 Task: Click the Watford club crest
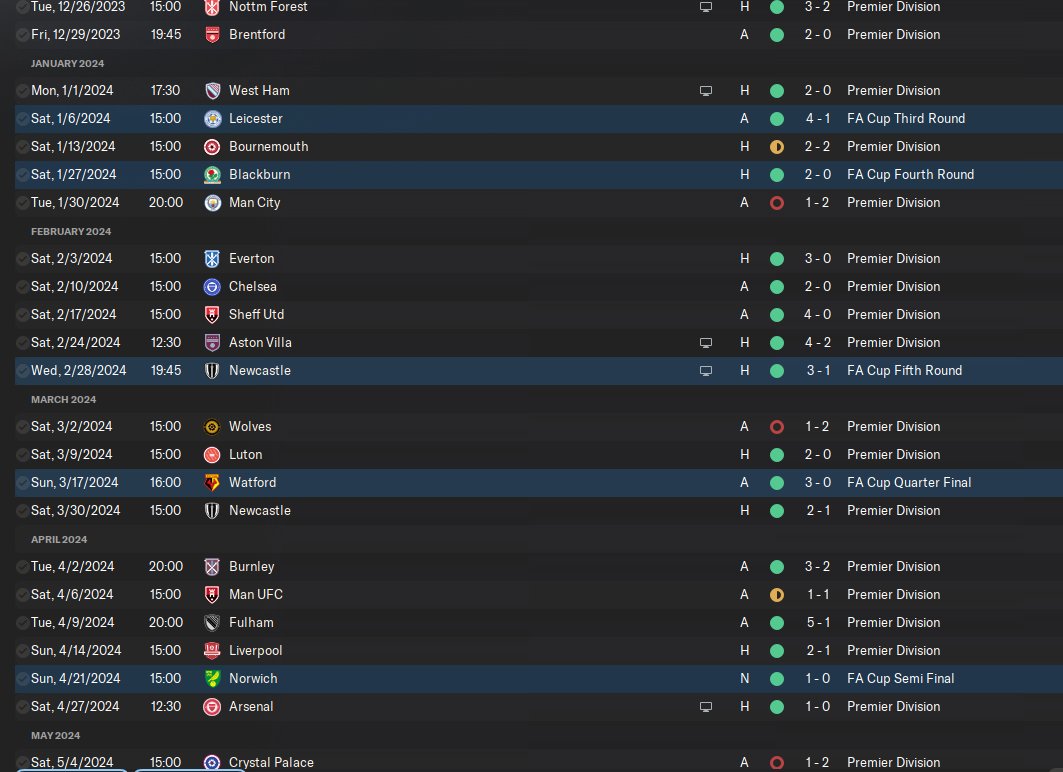212,483
